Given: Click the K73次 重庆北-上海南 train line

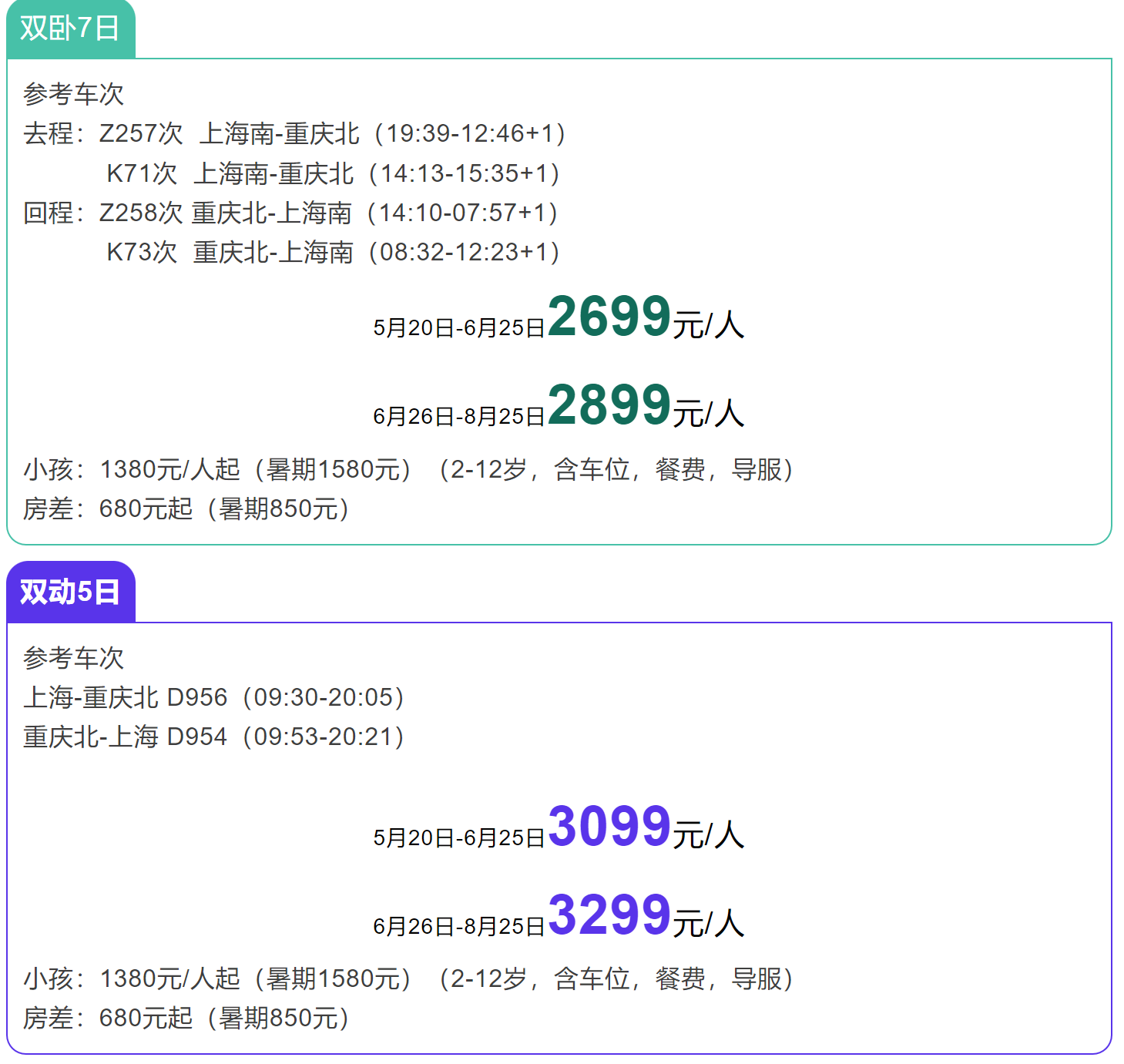Looking at the screenshot, I should (x=333, y=252).
